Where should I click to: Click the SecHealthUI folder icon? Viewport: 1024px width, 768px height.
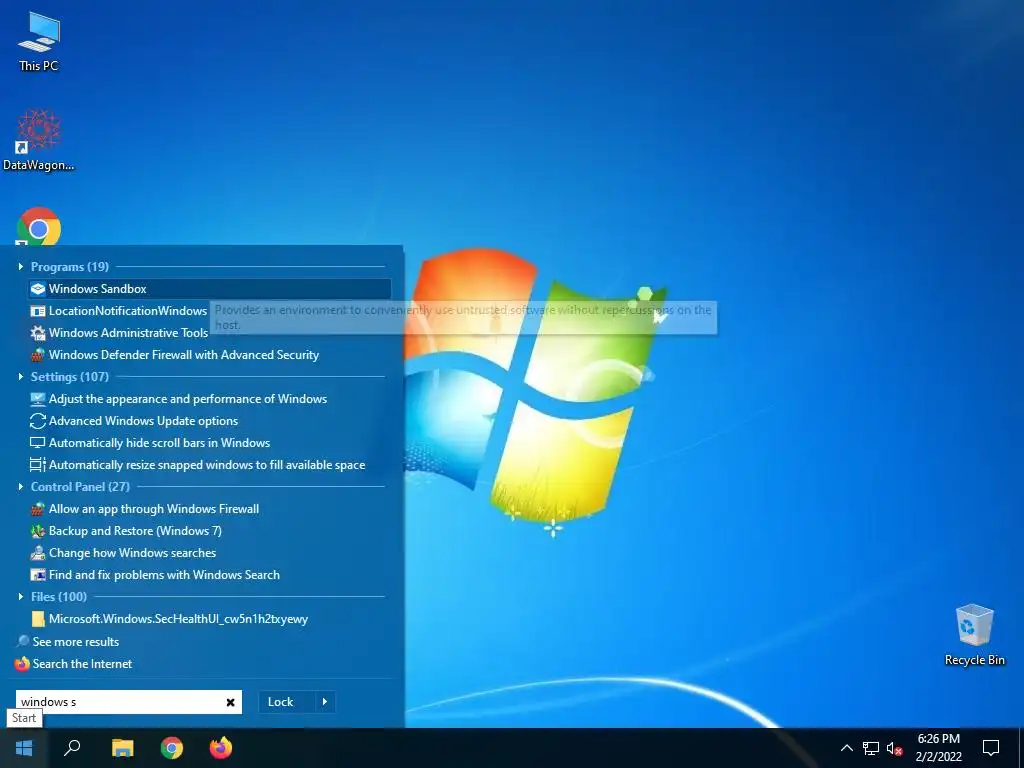[x=38, y=619]
